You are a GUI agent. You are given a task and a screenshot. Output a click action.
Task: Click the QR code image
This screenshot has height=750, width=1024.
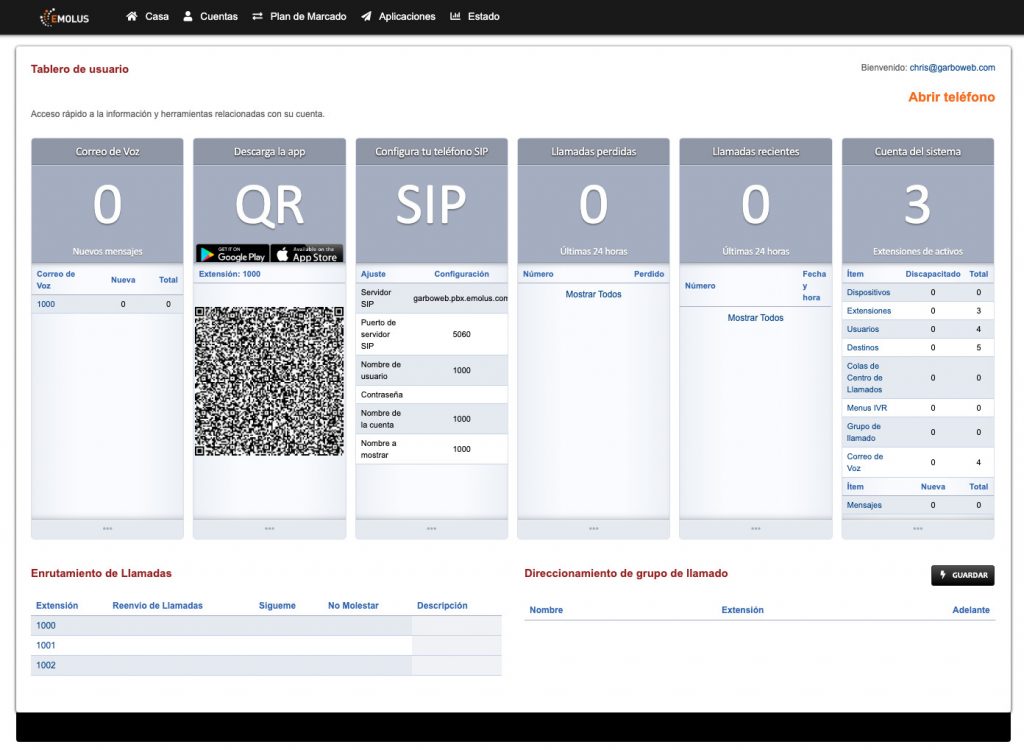[x=269, y=381]
